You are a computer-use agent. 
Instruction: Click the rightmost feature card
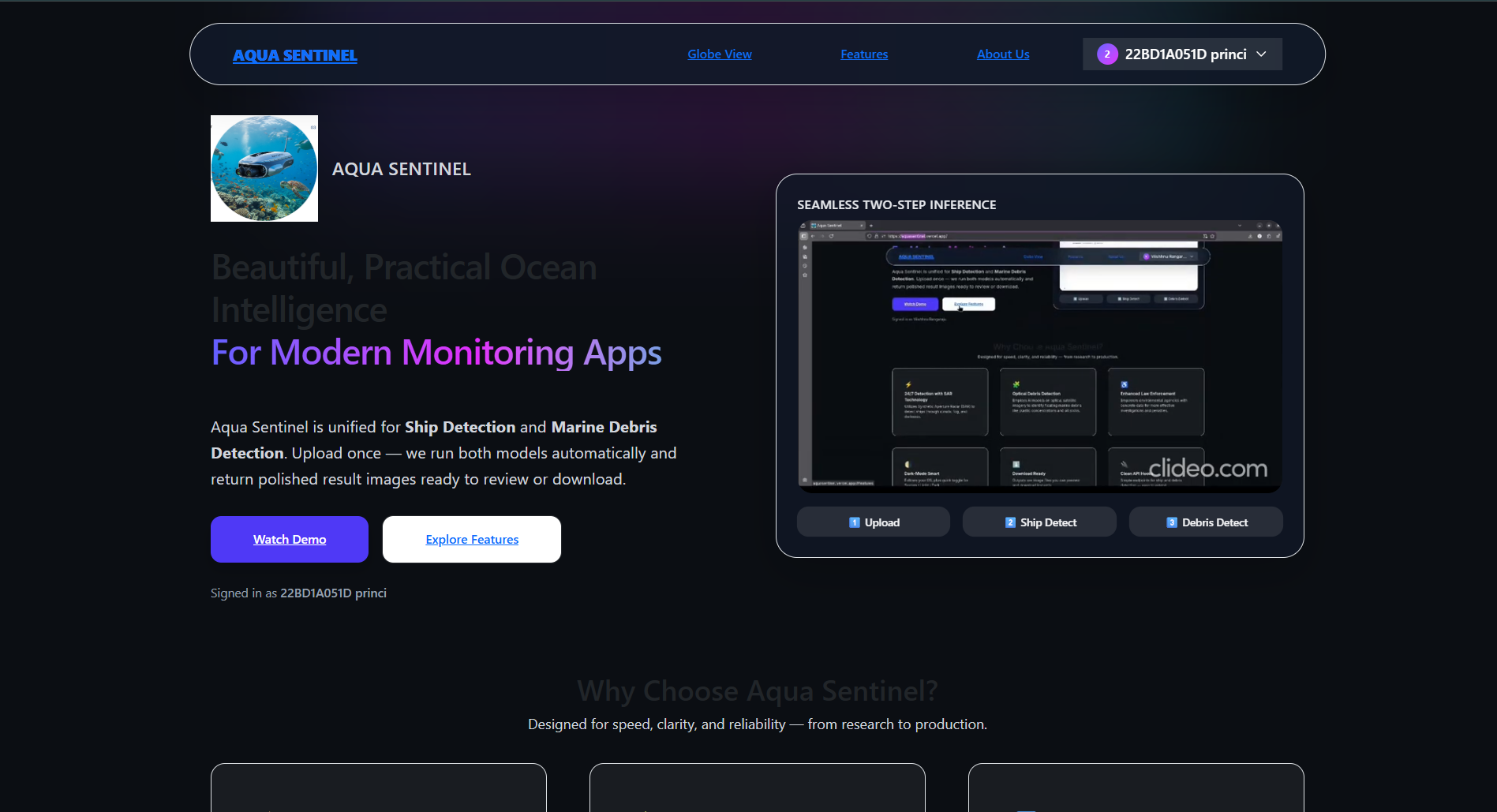tap(1136, 788)
